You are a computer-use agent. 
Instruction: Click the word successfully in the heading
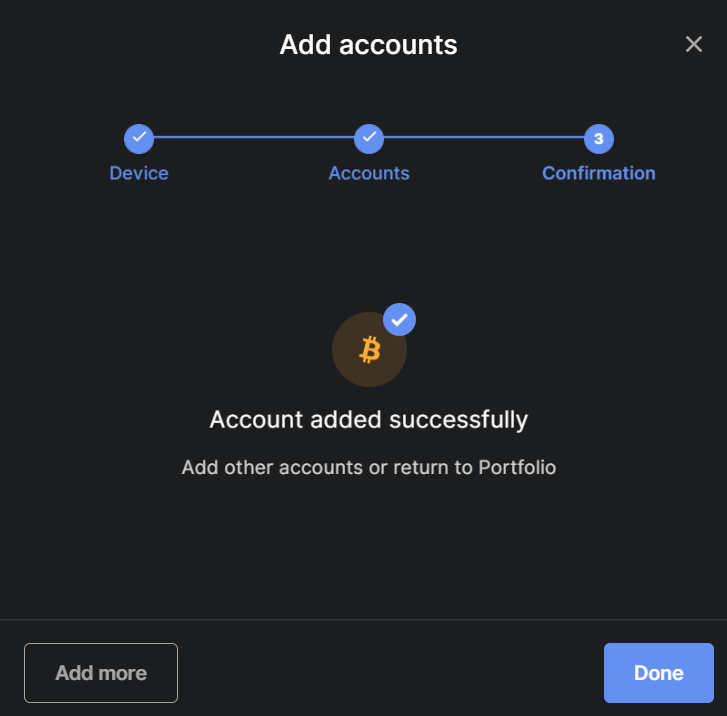(x=458, y=420)
